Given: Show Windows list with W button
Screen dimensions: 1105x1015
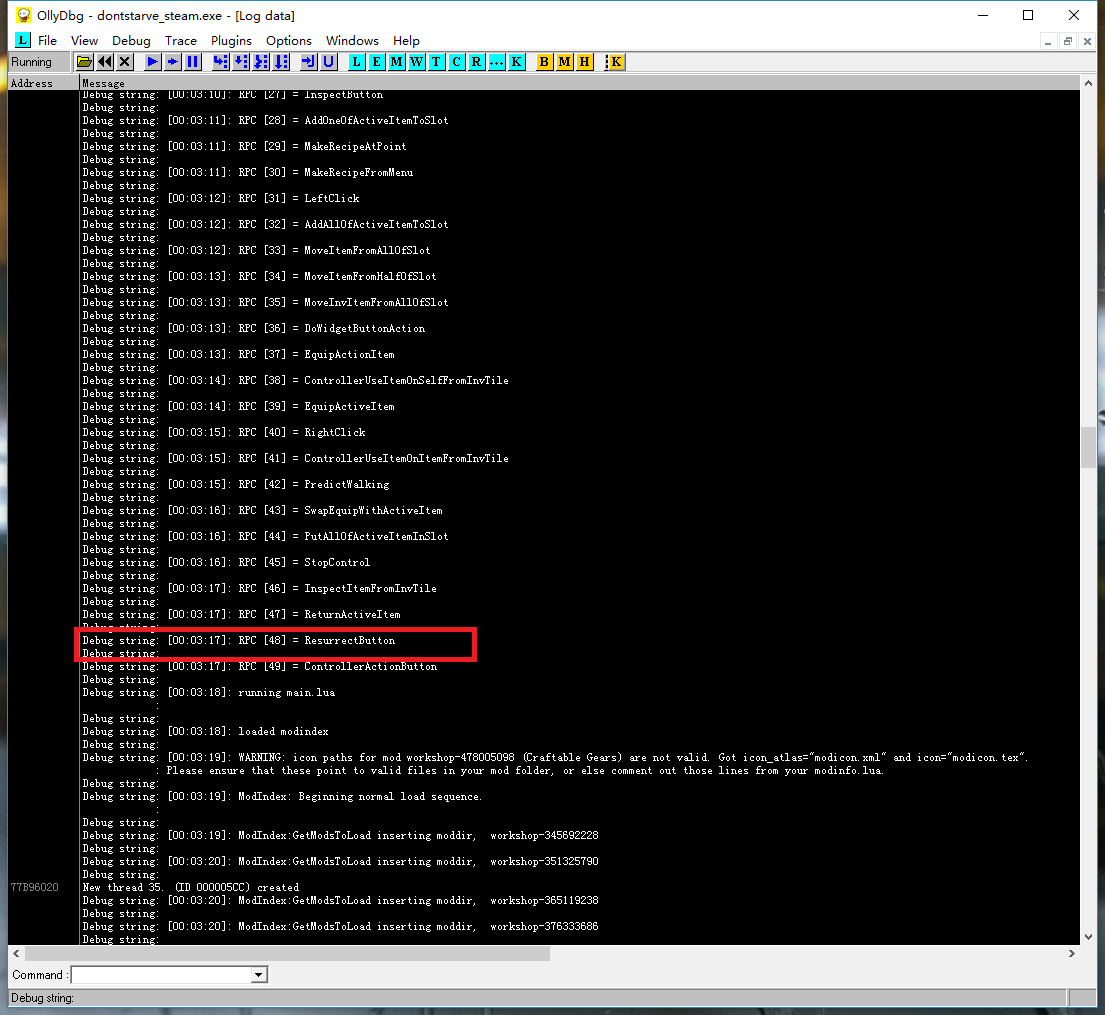Looking at the screenshot, I should (416, 62).
